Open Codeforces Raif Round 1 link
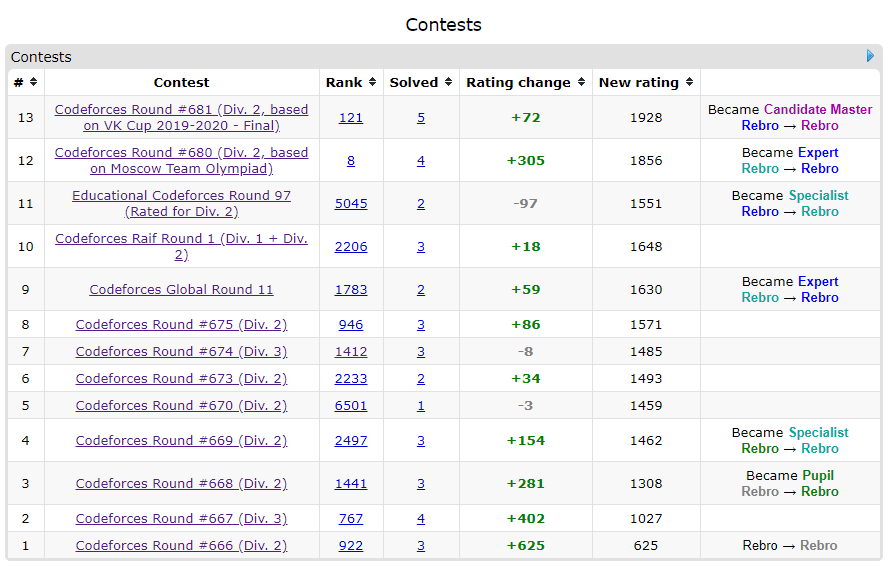Screen dimensions: 890x566 pos(182,246)
